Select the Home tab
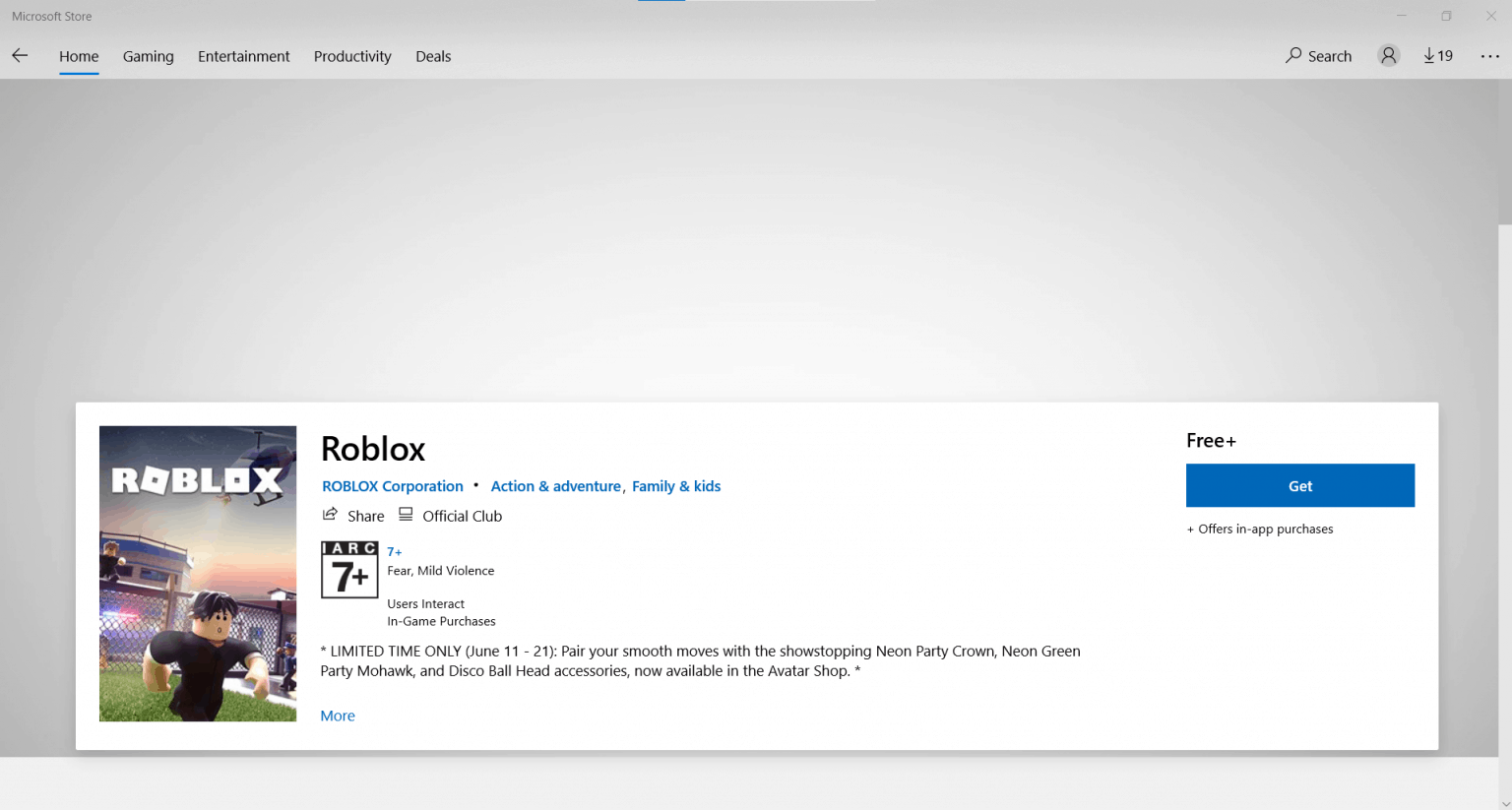This screenshot has width=1512, height=810. pos(79,56)
